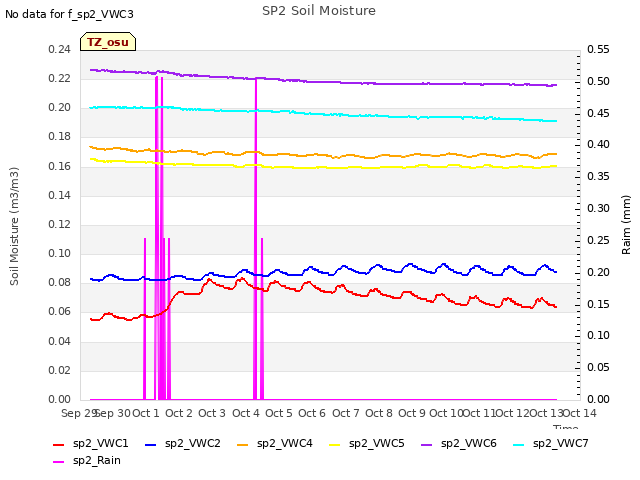The image size is (640, 480).
Task: Click the purple sp2_VWC6 legend swatch
Action: click(427, 444)
